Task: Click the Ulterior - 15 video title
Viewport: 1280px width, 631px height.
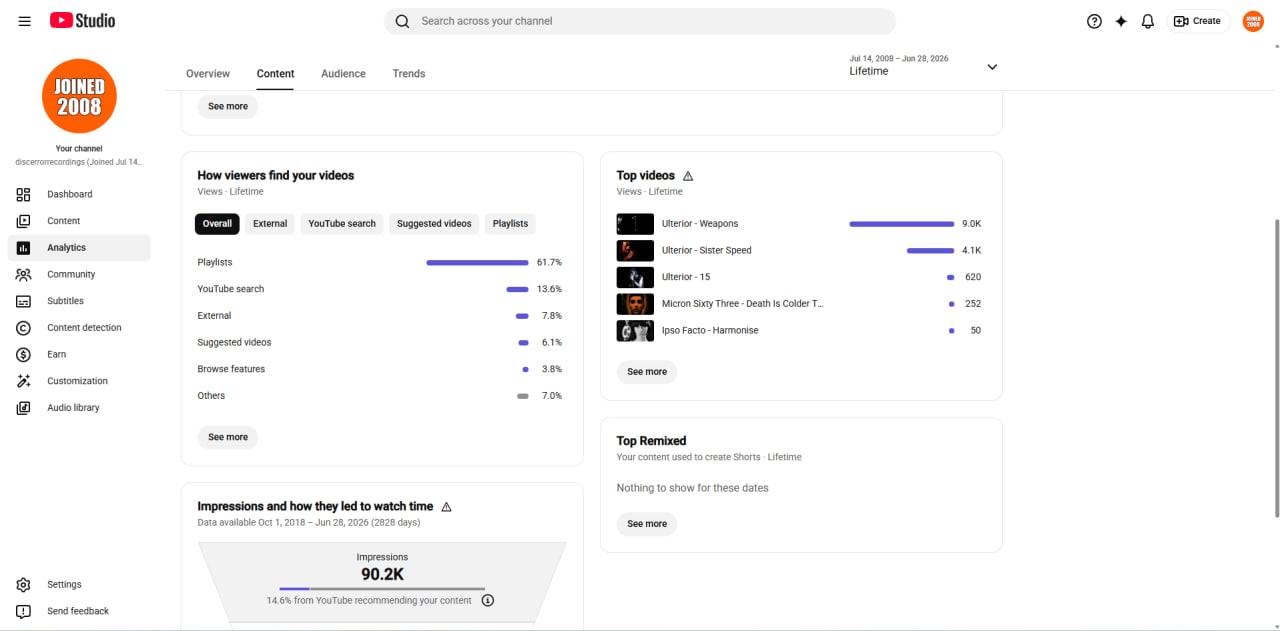Action: [686, 277]
